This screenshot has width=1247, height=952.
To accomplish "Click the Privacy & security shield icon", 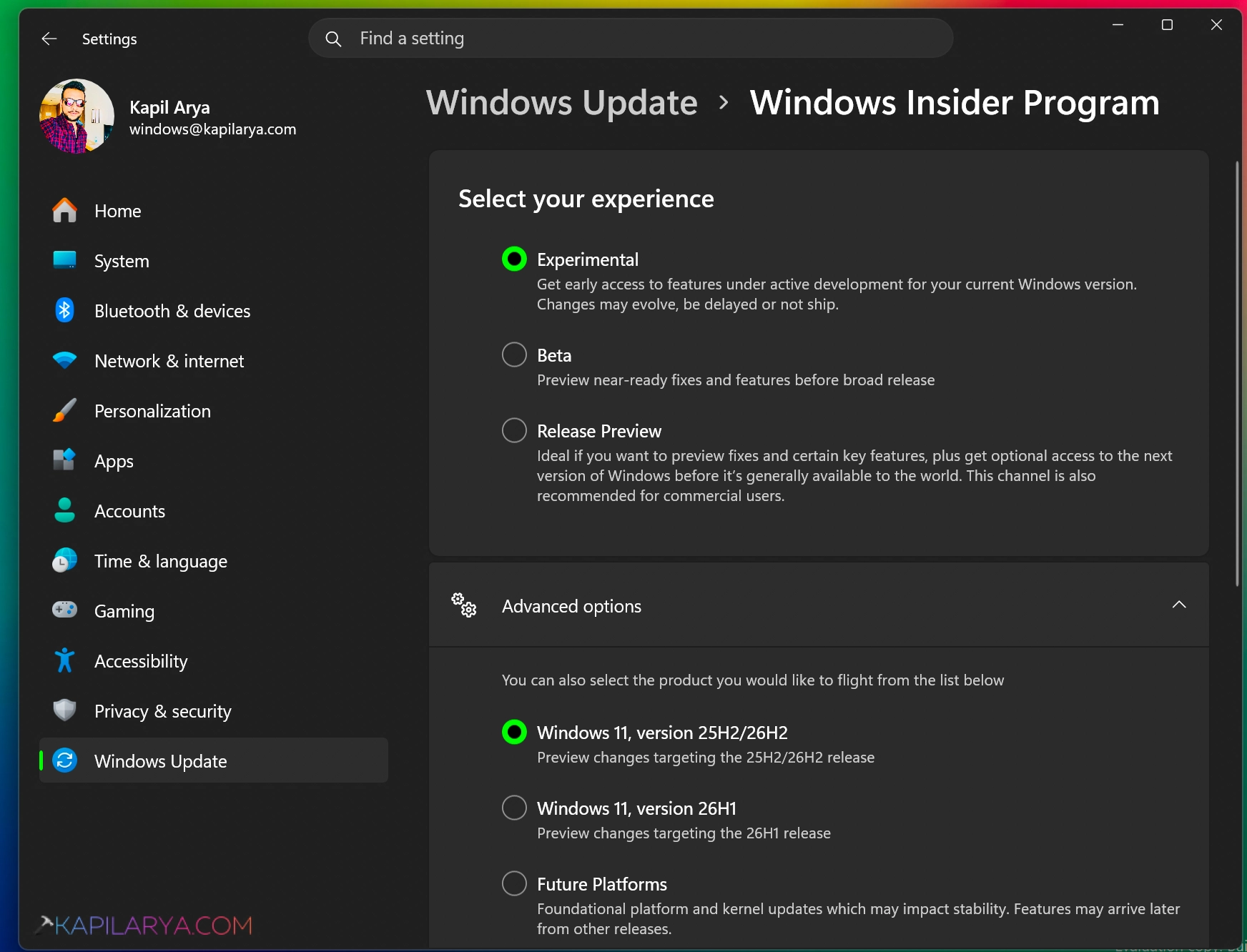I will pyautogui.click(x=65, y=710).
